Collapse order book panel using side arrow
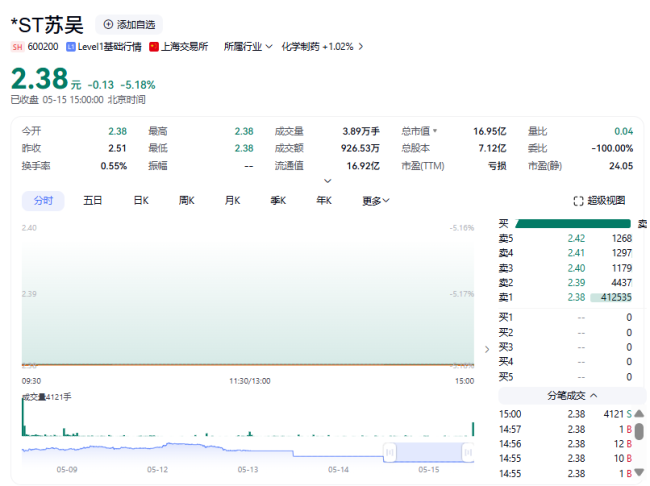This screenshot has width=650, height=486. tap(487, 349)
